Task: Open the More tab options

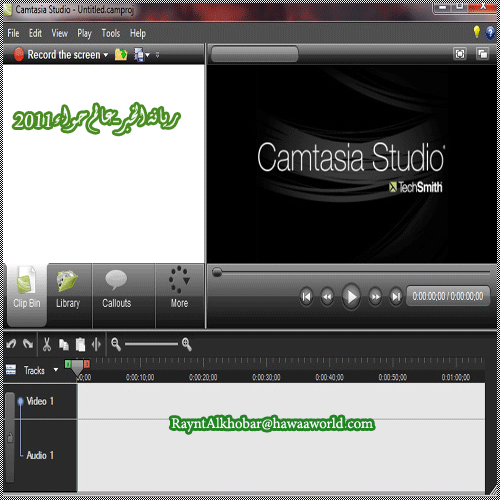Action: click(179, 289)
